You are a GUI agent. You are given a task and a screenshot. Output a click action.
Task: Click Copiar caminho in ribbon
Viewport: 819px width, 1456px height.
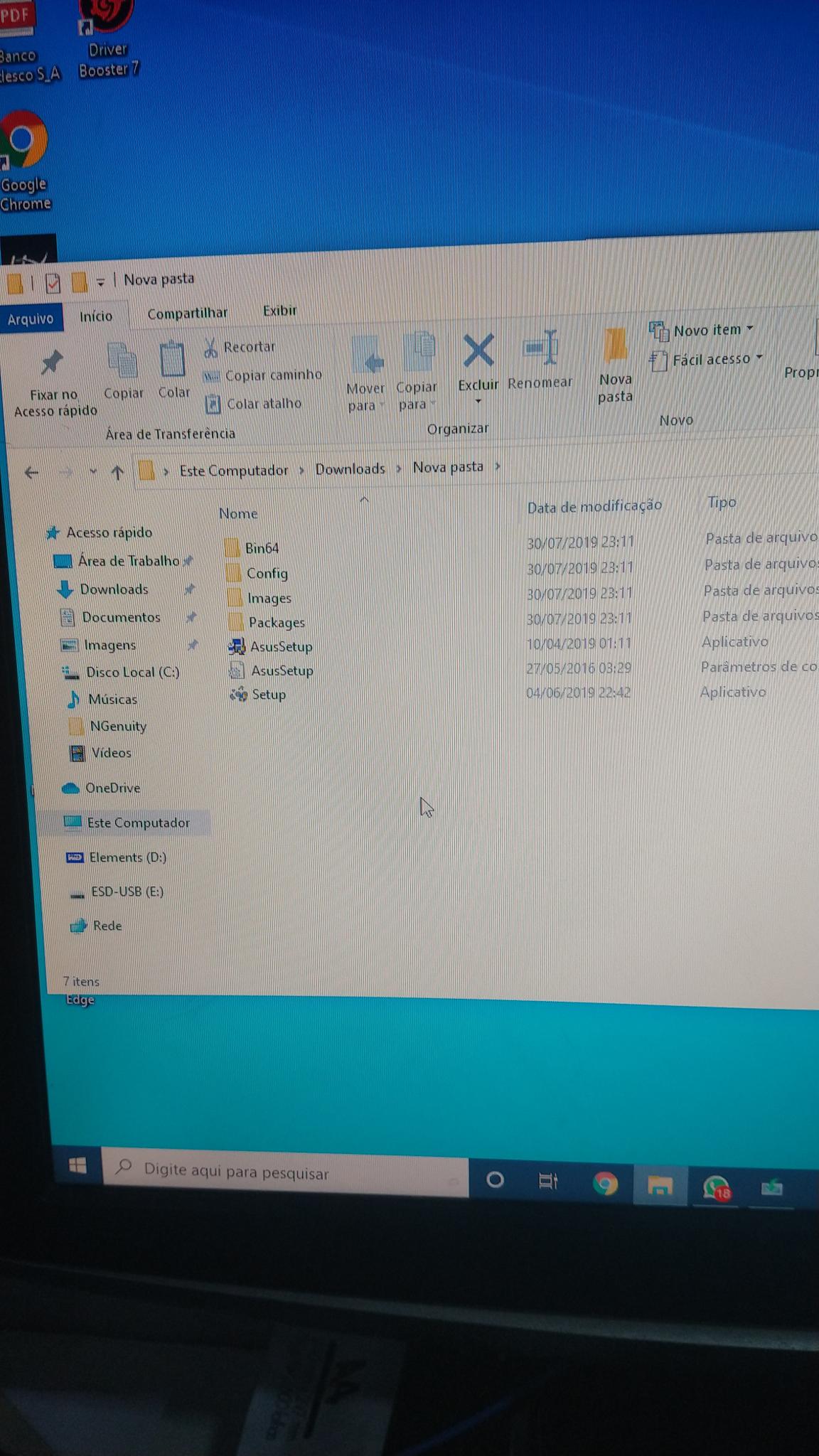click(262, 375)
